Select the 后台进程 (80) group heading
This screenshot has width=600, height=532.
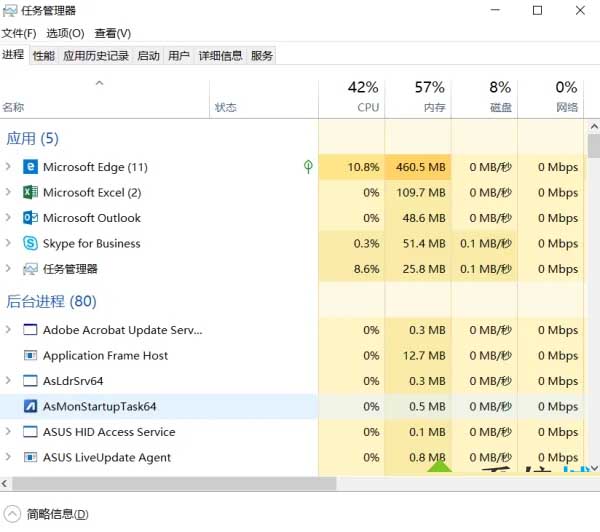point(51,301)
